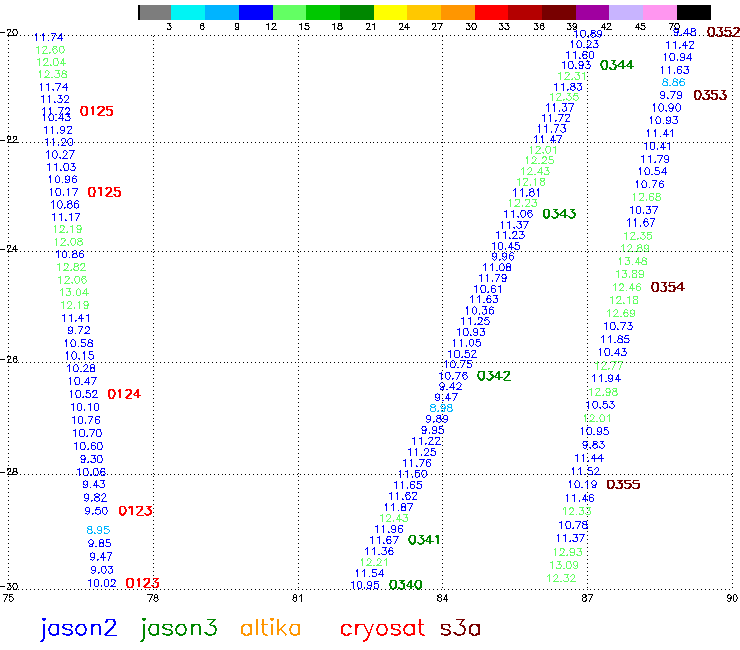Select the cryosat legend label

tap(382, 629)
